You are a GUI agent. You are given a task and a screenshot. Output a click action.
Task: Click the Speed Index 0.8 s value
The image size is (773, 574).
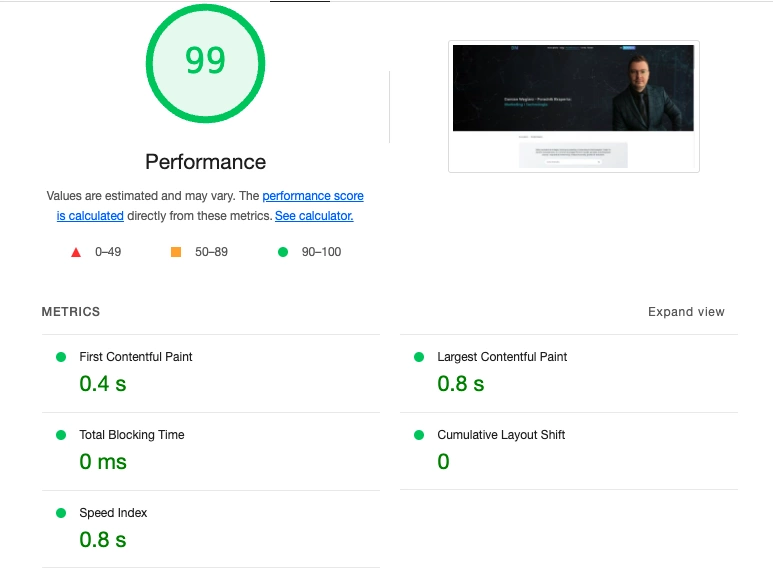pyautogui.click(x=103, y=540)
